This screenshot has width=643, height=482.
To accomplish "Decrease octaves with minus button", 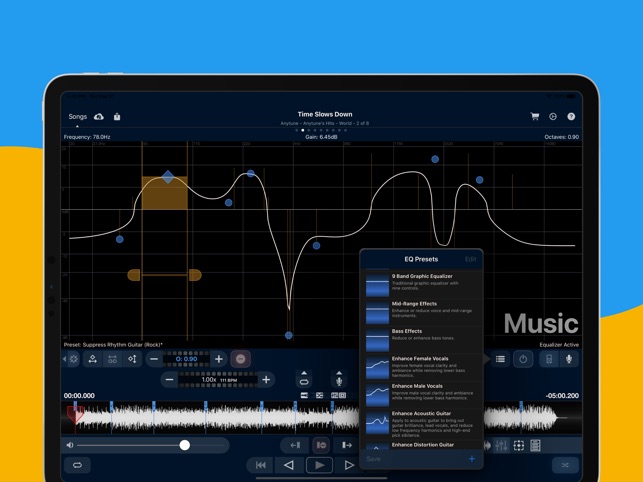I will (154, 359).
